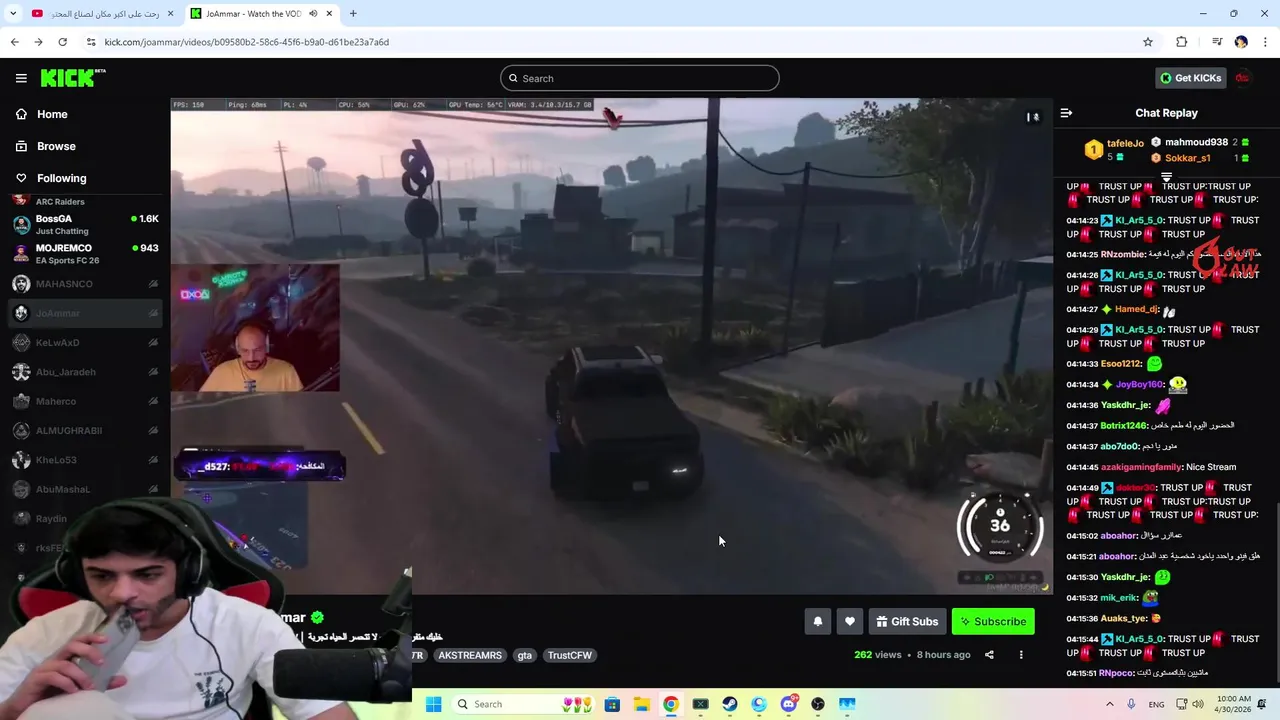Open File Explorer from taskbar
The width and height of the screenshot is (1280, 720).
[641, 704]
